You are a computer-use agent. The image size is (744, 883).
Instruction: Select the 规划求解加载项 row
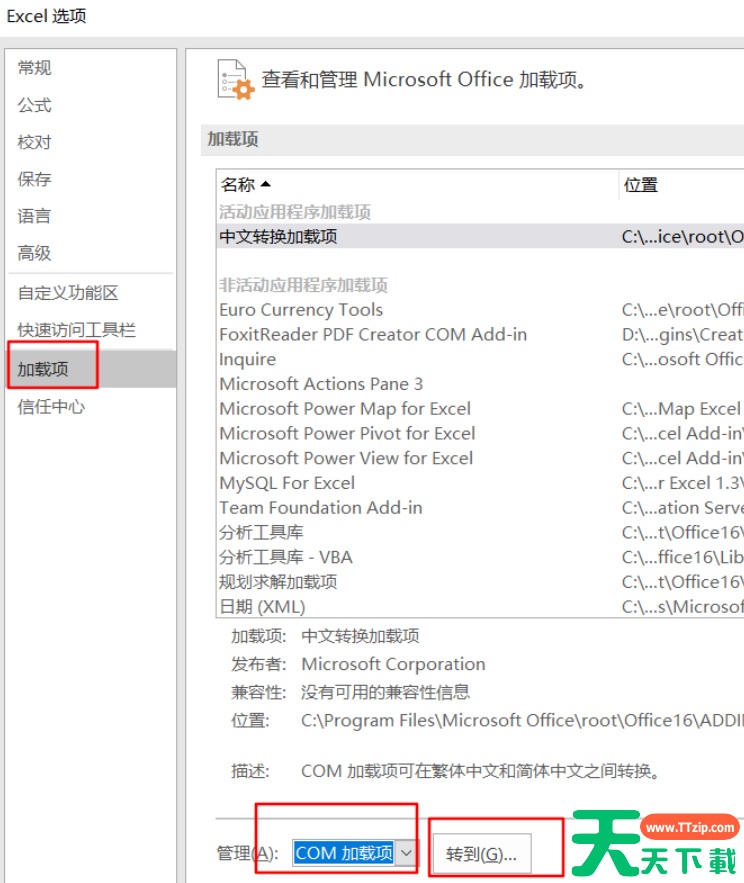[480, 582]
